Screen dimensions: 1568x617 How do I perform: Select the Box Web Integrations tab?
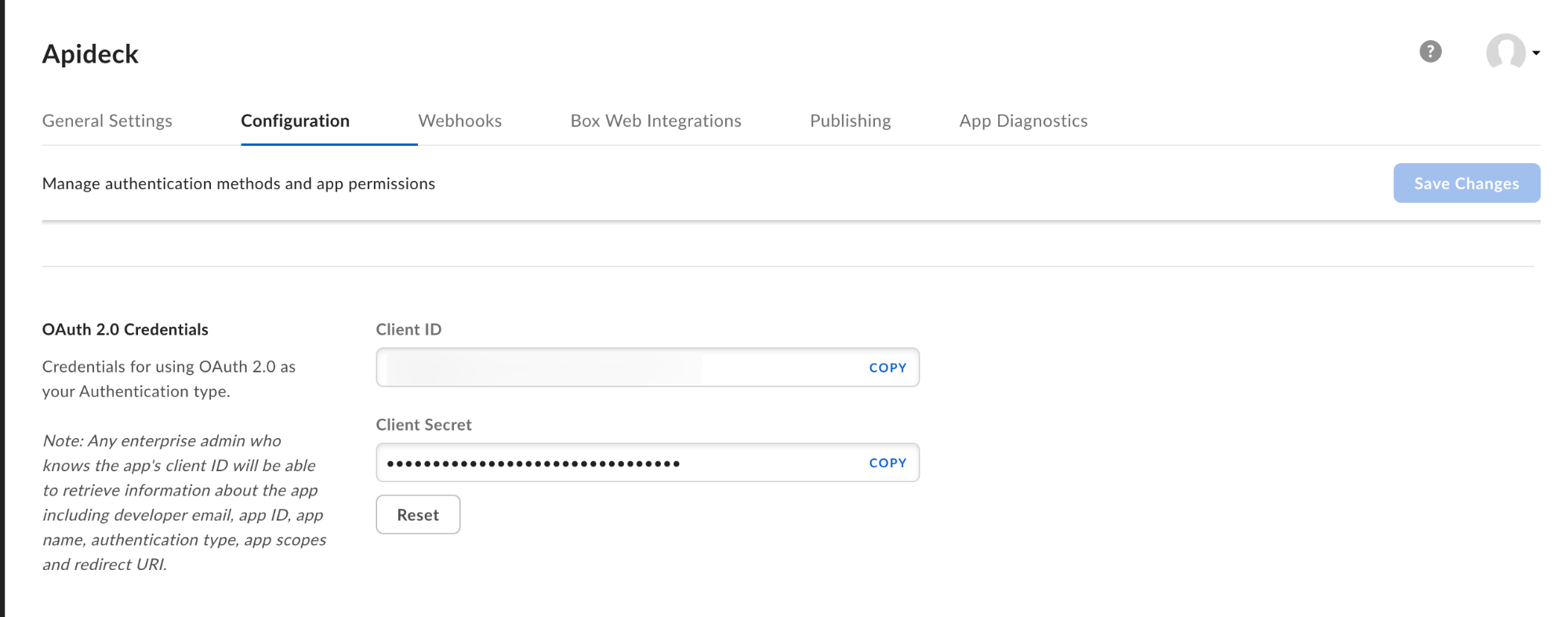655,121
